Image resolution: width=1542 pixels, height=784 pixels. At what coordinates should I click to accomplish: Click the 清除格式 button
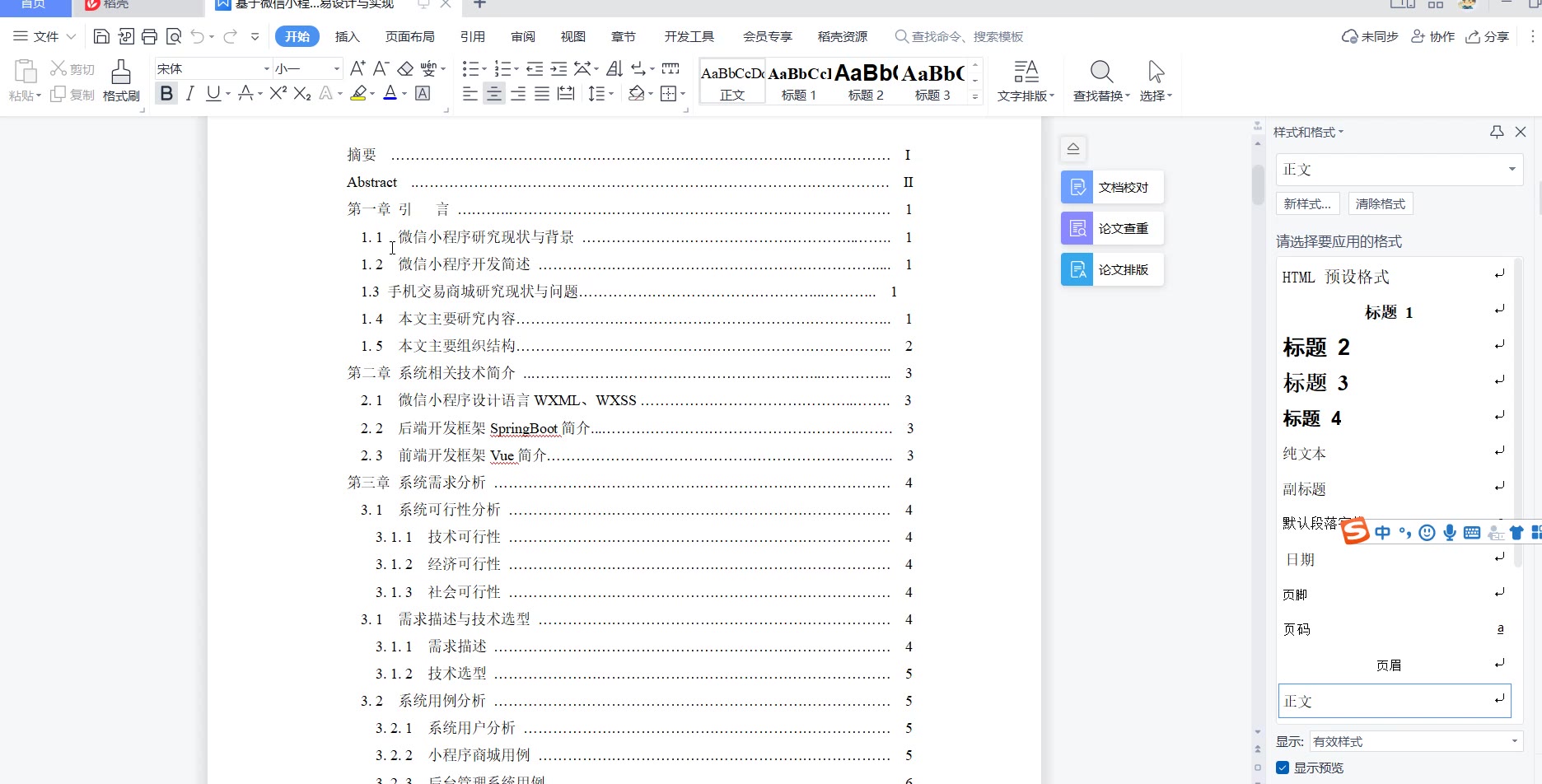(1381, 203)
